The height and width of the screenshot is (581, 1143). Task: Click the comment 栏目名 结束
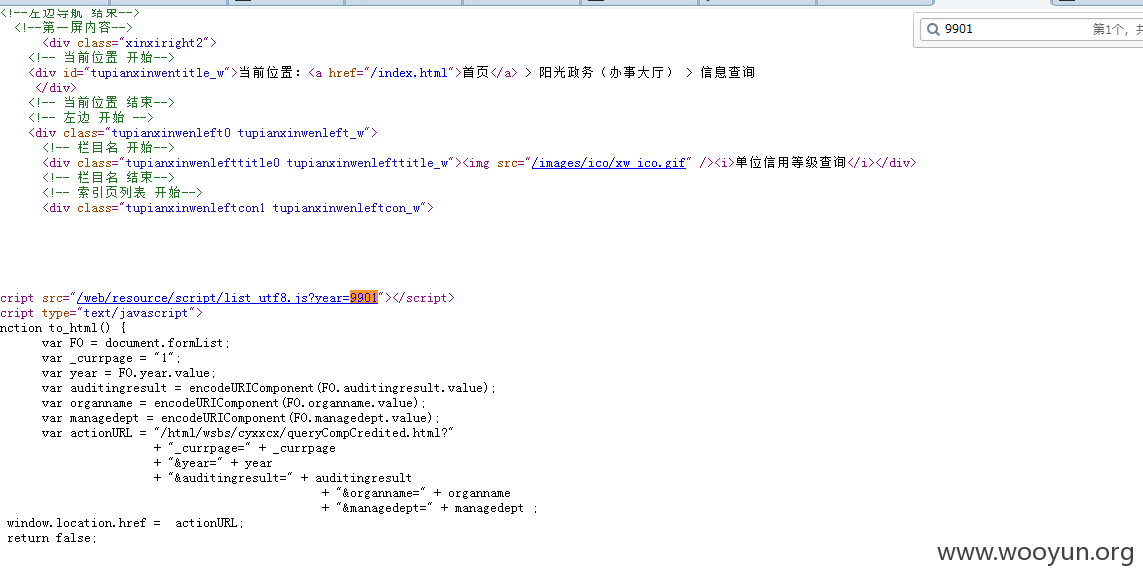coord(109,177)
